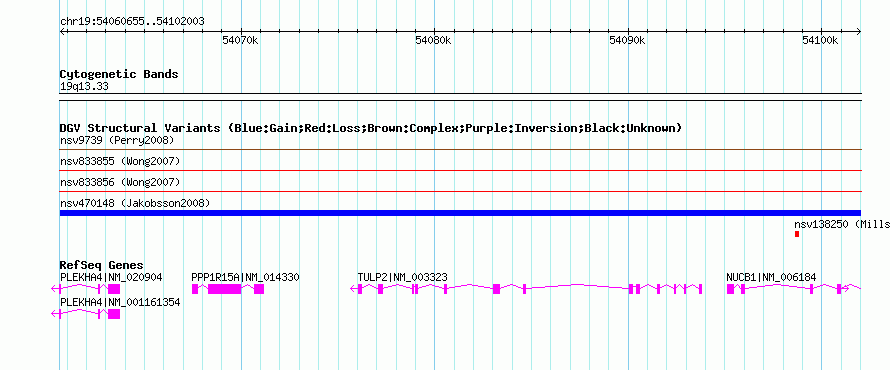Click the nsv138250 (Mills) variant label
This screenshot has width=890, height=370.
[x=842, y=224]
